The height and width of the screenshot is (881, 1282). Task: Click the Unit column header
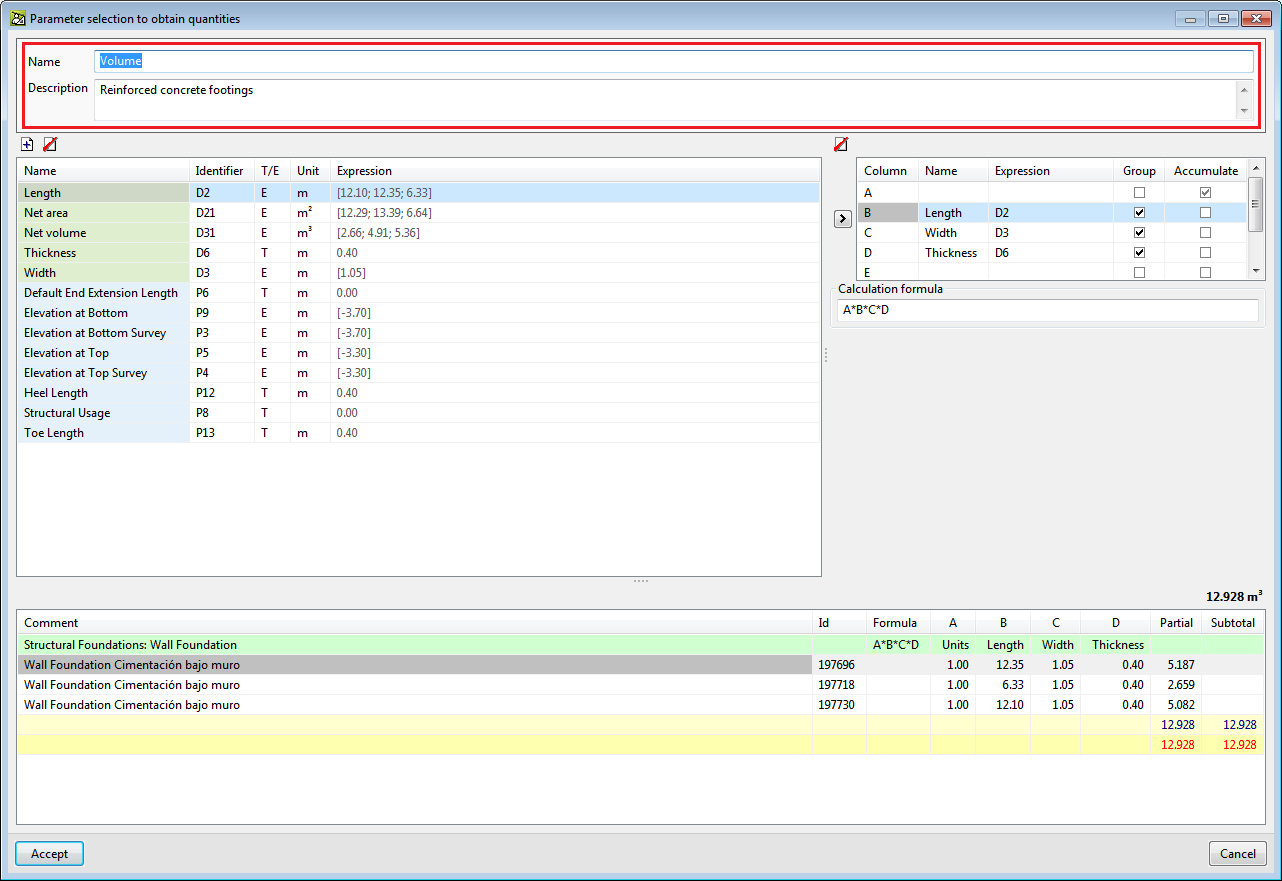(308, 171)
